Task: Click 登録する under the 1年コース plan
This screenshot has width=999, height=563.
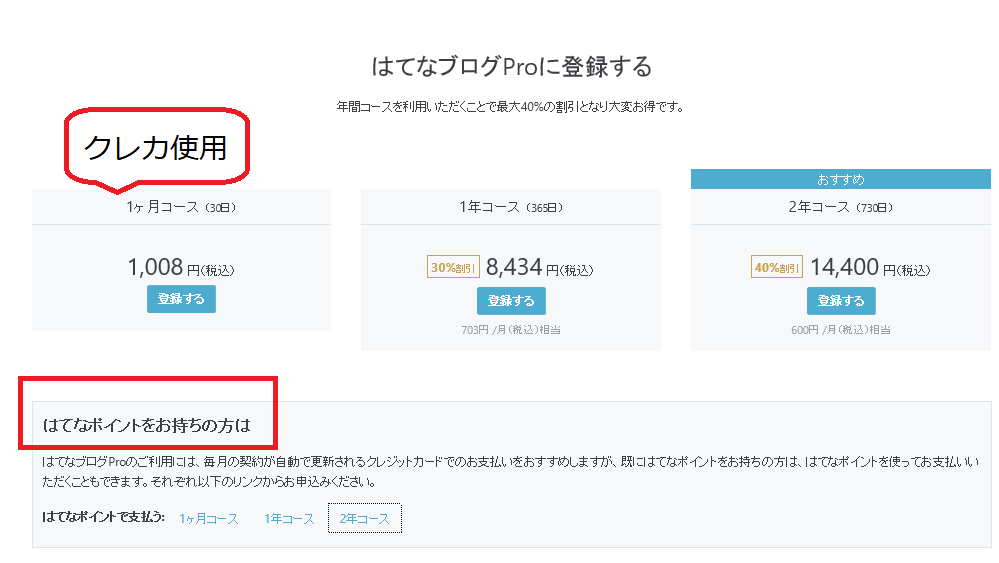Action: pyautogui.click(x=511, y=301)
